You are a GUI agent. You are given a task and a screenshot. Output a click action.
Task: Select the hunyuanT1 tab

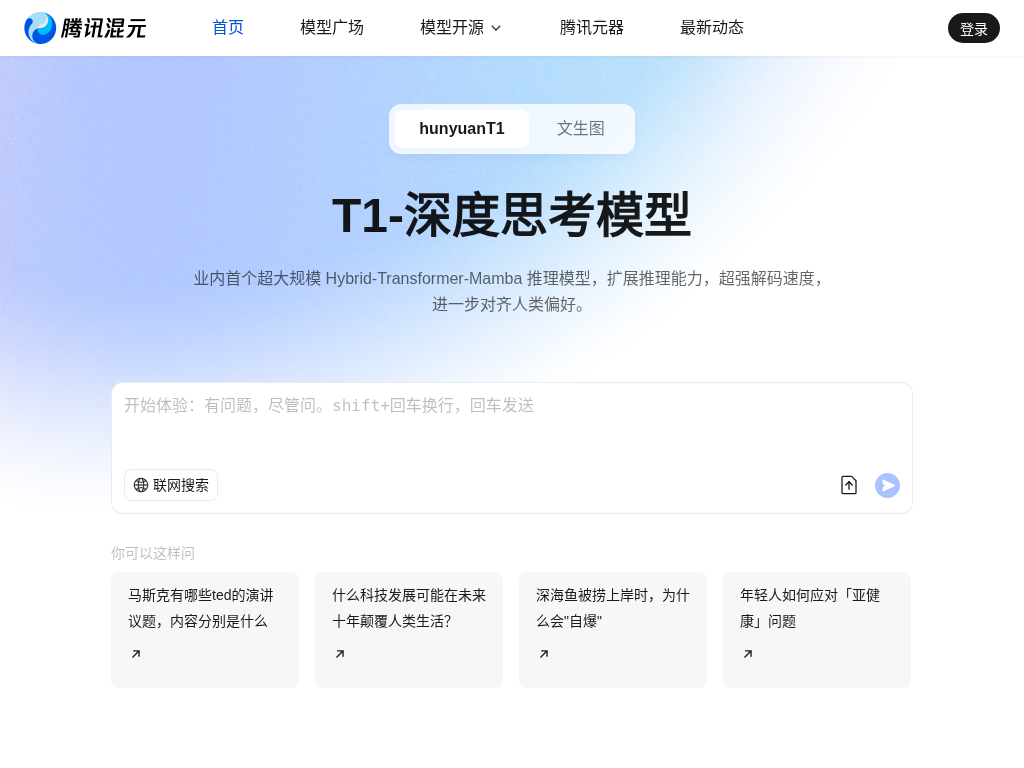point(462,129)
